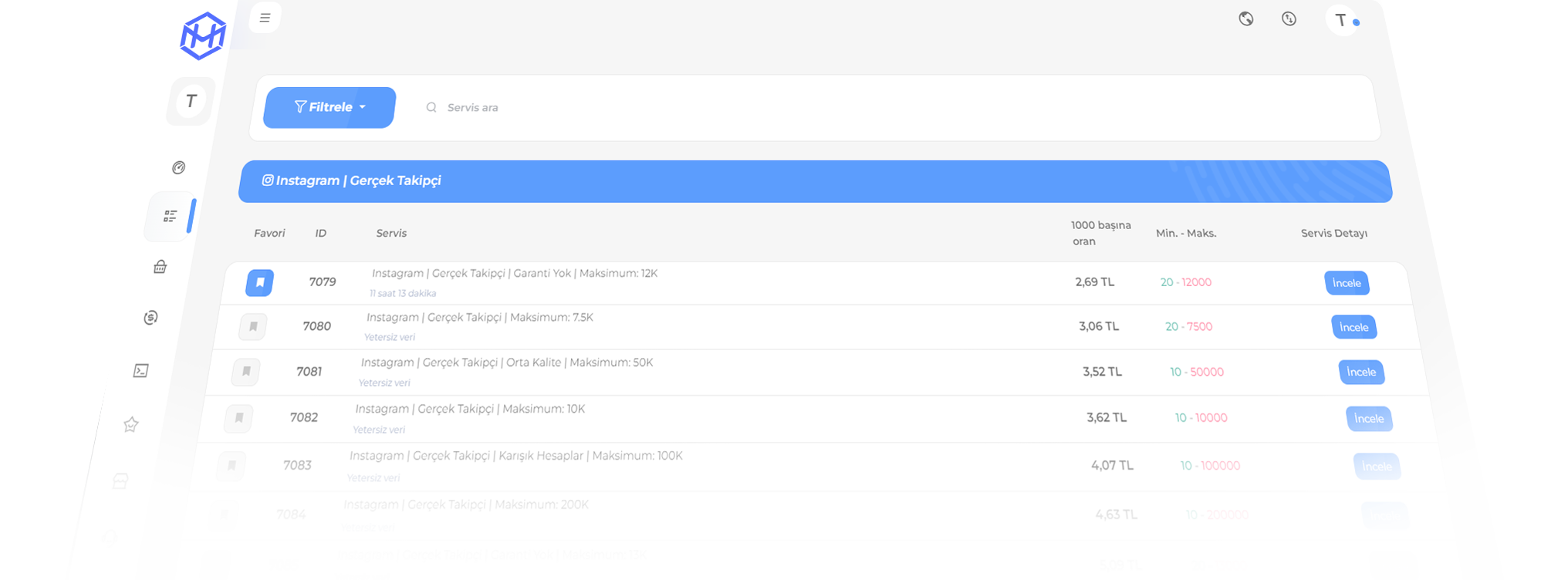Select the Karışık Hesaplar | Maksimum: 100K service name
Screen dimensions: 1568x580
pos(516,456)
